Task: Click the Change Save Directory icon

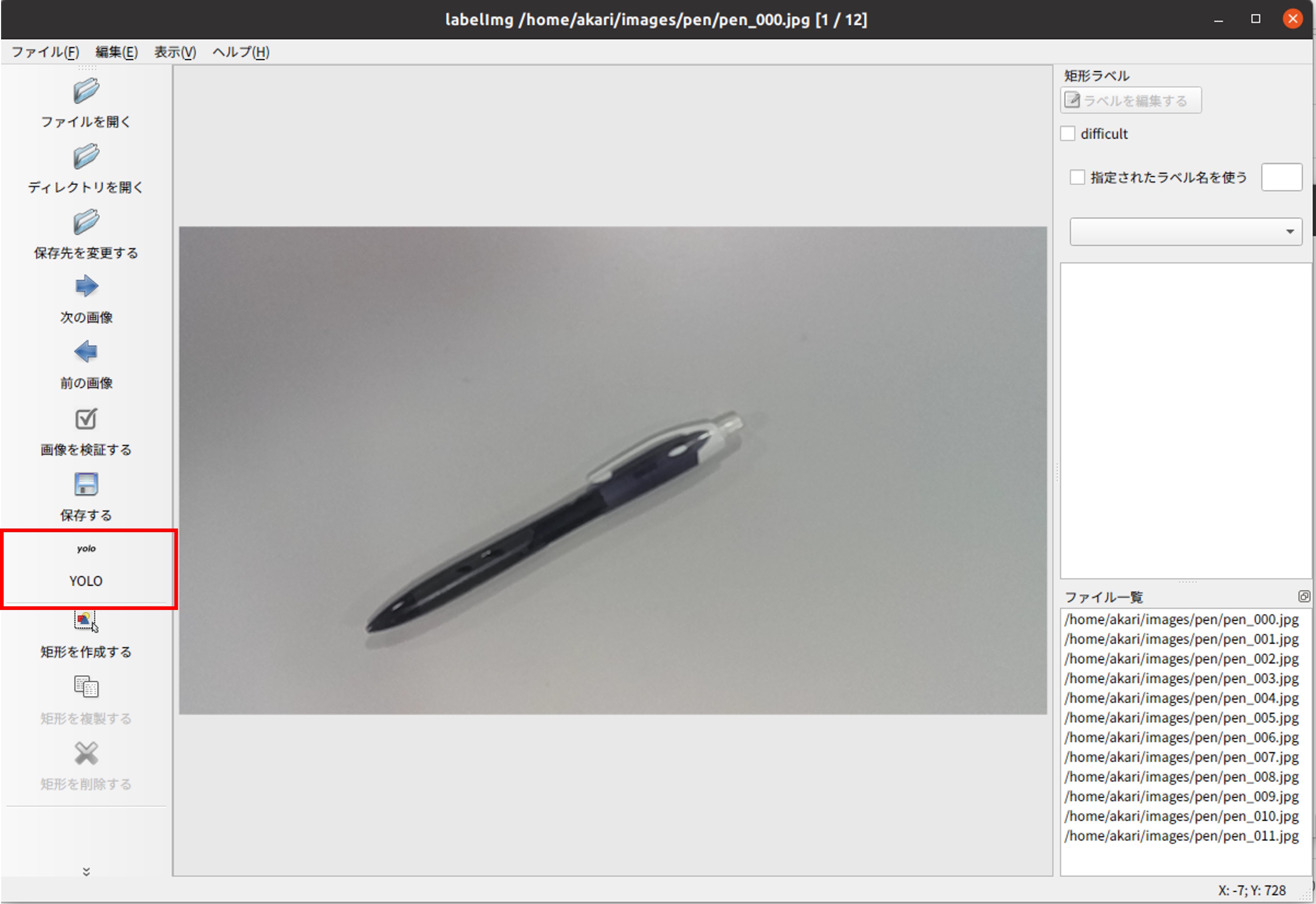Action: tap(86, 222)
